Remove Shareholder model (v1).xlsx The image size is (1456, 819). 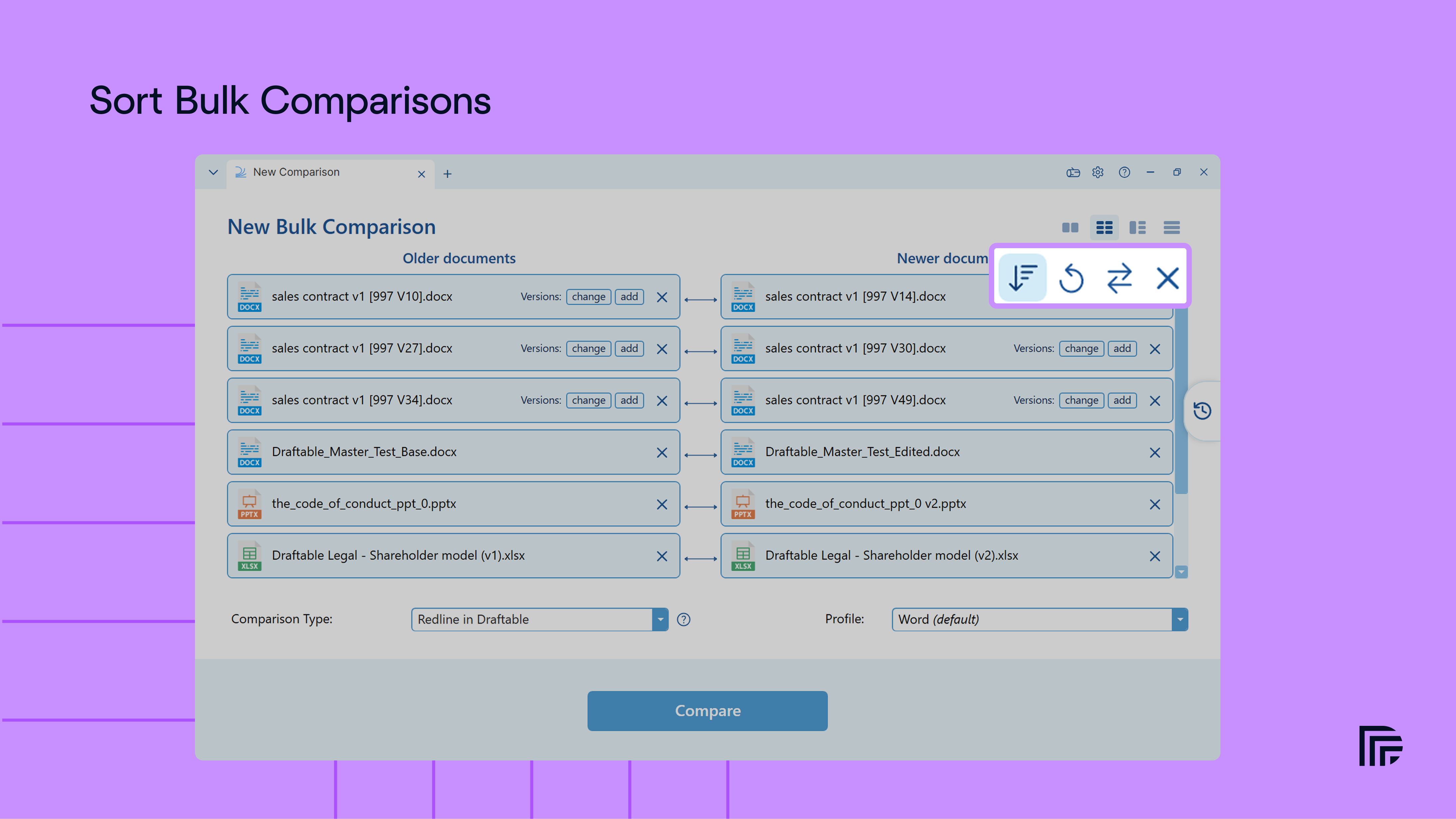(x=662, y=556)
